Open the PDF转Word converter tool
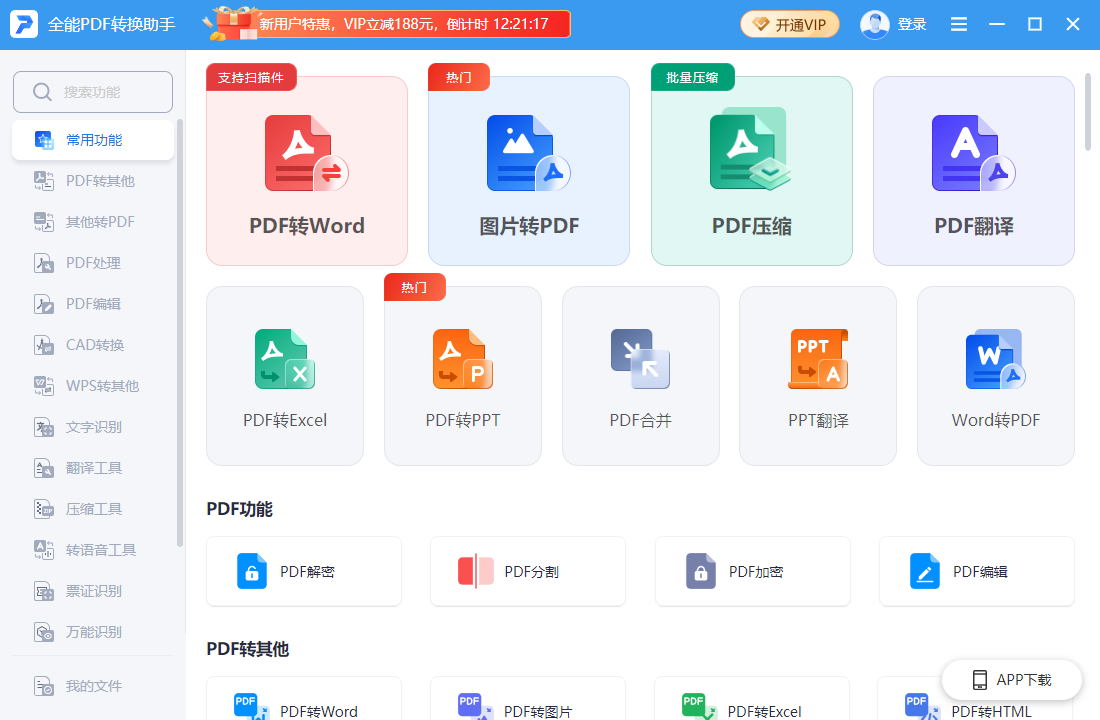The height and width of the screenshot is (720, 1100). pos(306,170)
